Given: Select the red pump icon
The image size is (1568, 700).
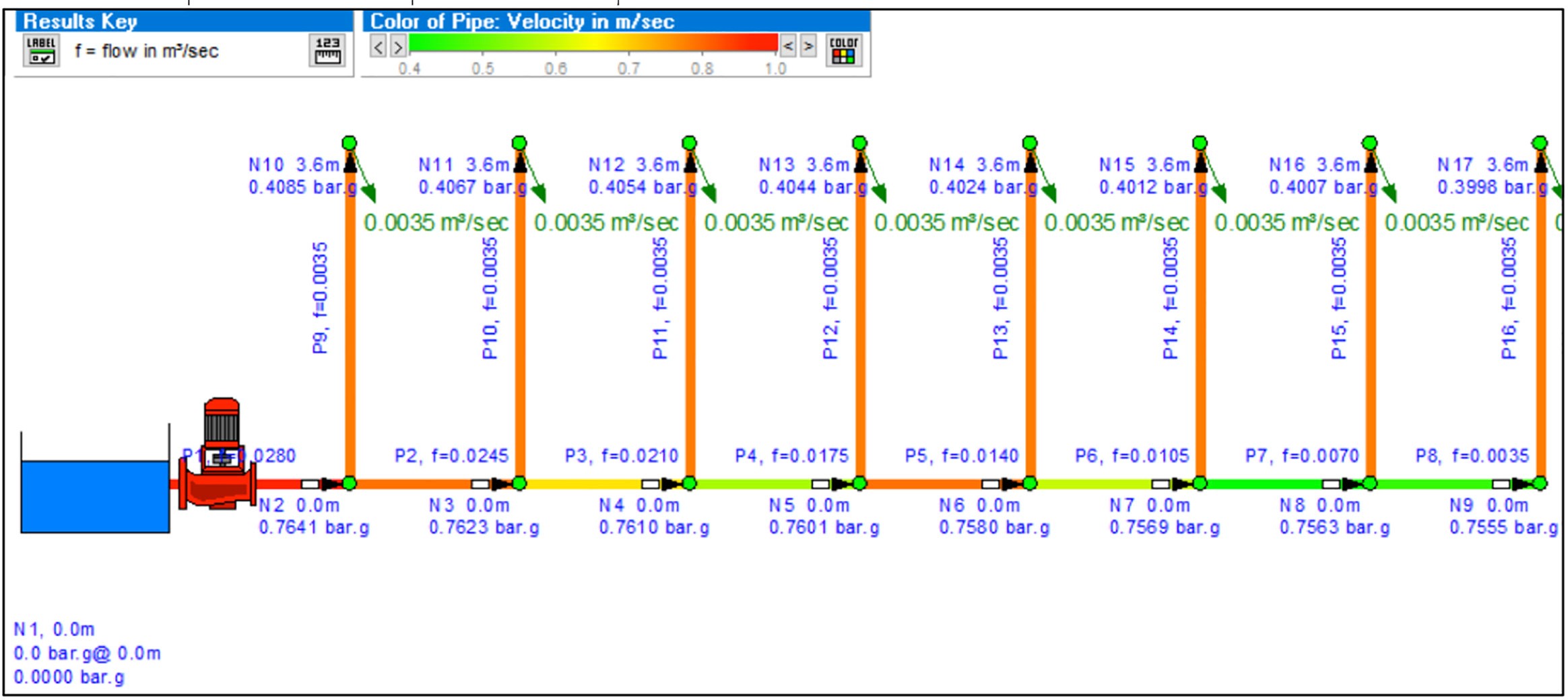Looking at the screenshot, I should tap(218, 455).
